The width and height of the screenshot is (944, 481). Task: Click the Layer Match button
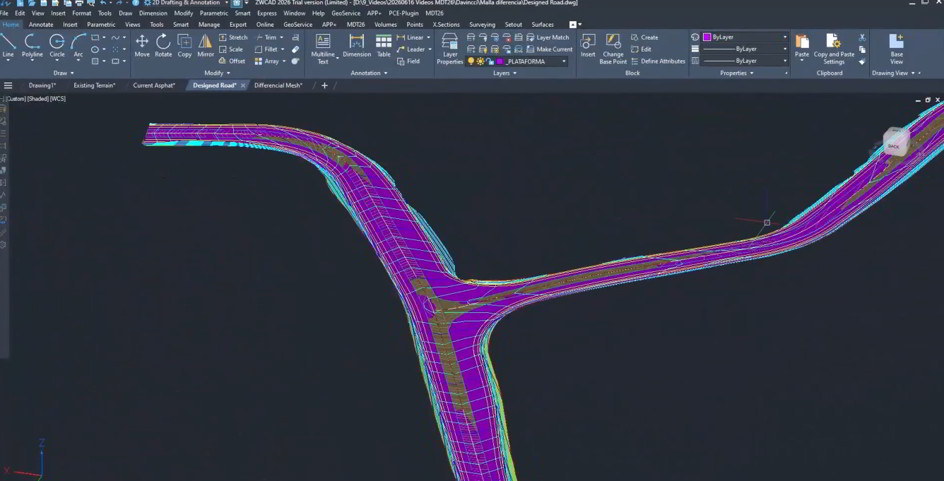click(x=548, y=37)
